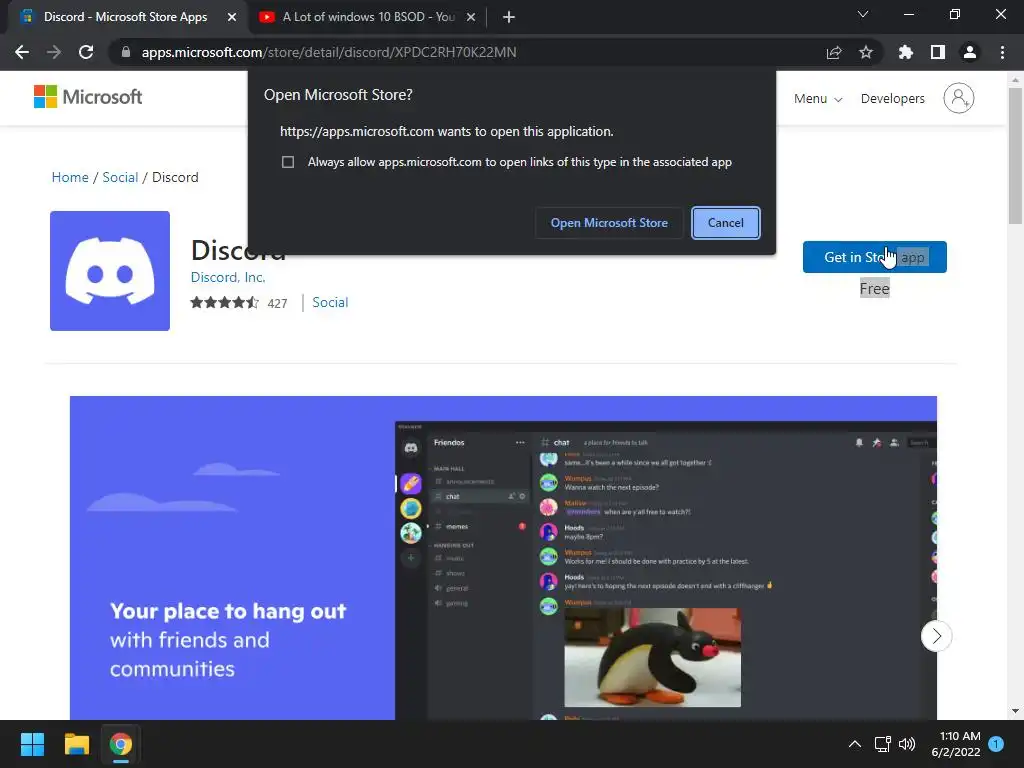Click the lock icon in address bar

pos(126,52)
